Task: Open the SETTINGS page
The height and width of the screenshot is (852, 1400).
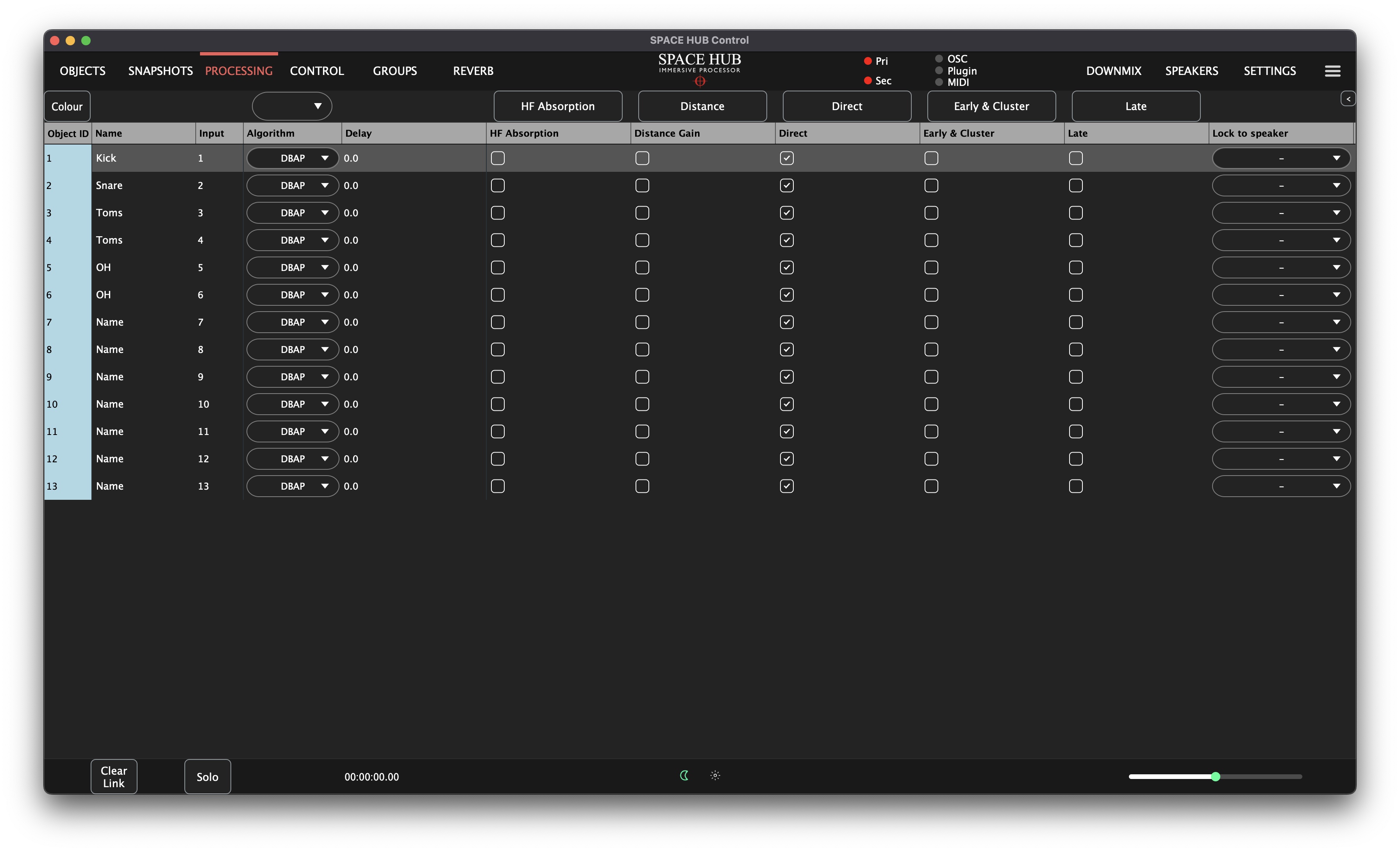Action: 1270,71
